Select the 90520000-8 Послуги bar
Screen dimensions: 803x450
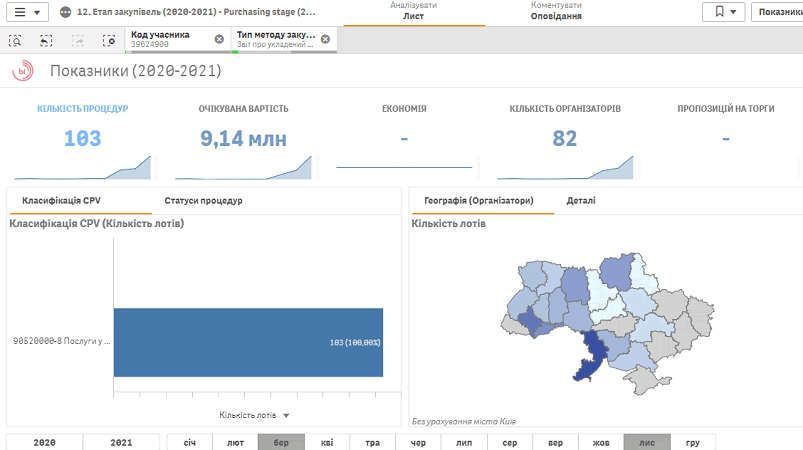248,342
